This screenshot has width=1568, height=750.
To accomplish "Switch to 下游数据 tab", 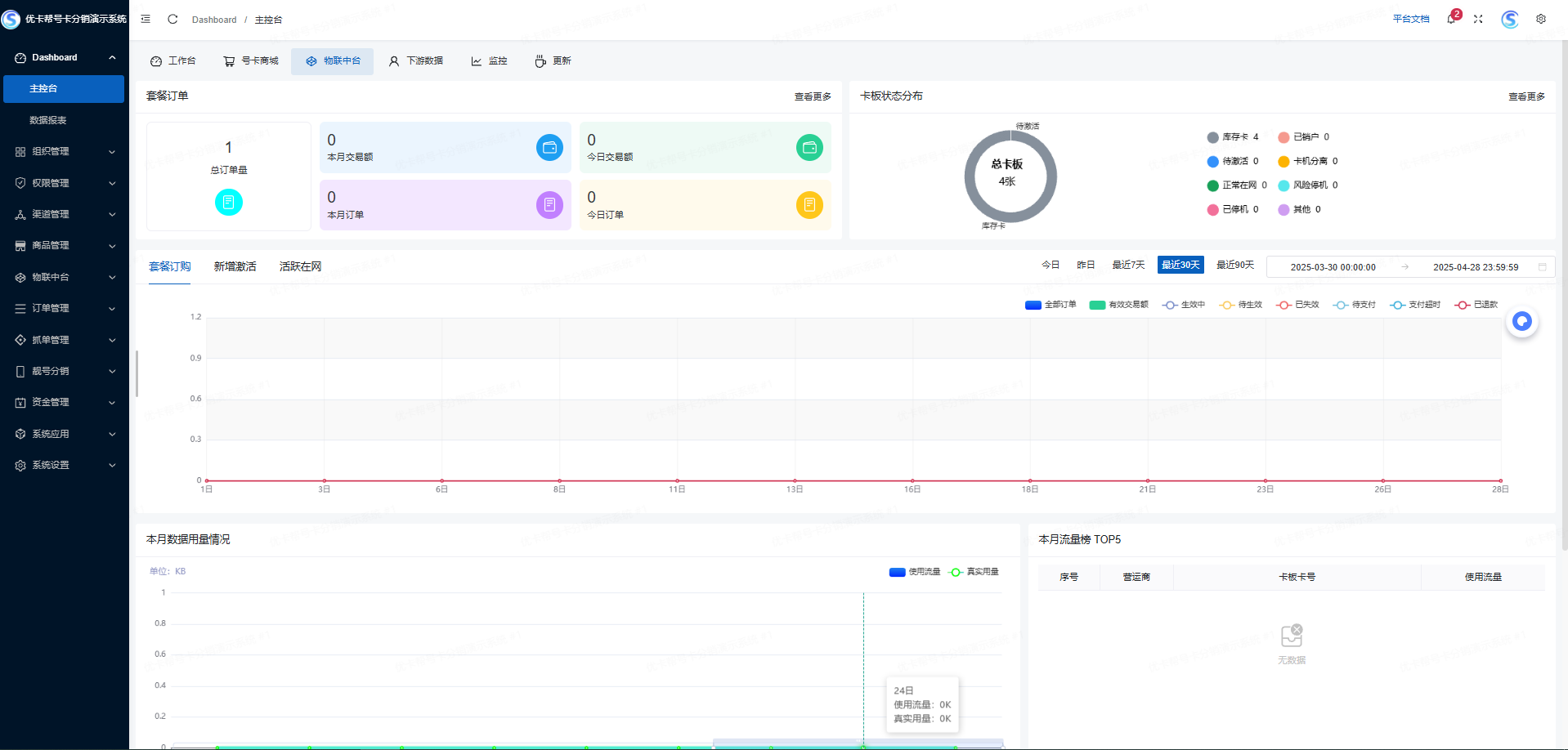I will tap(416, 61).
